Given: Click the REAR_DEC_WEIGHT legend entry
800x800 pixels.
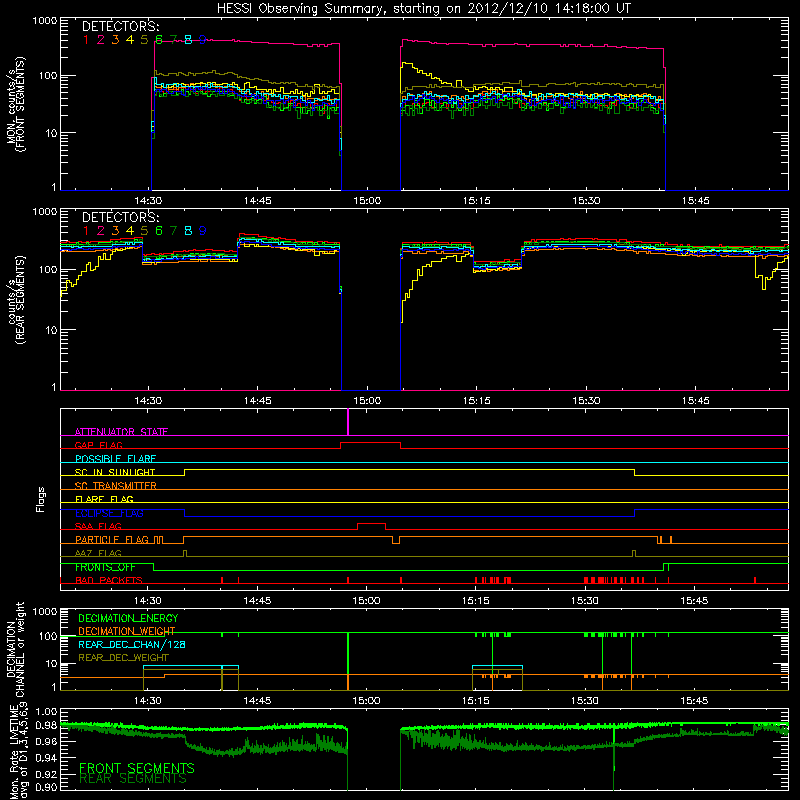Looking at the screenshot, I should pos(123,658).
